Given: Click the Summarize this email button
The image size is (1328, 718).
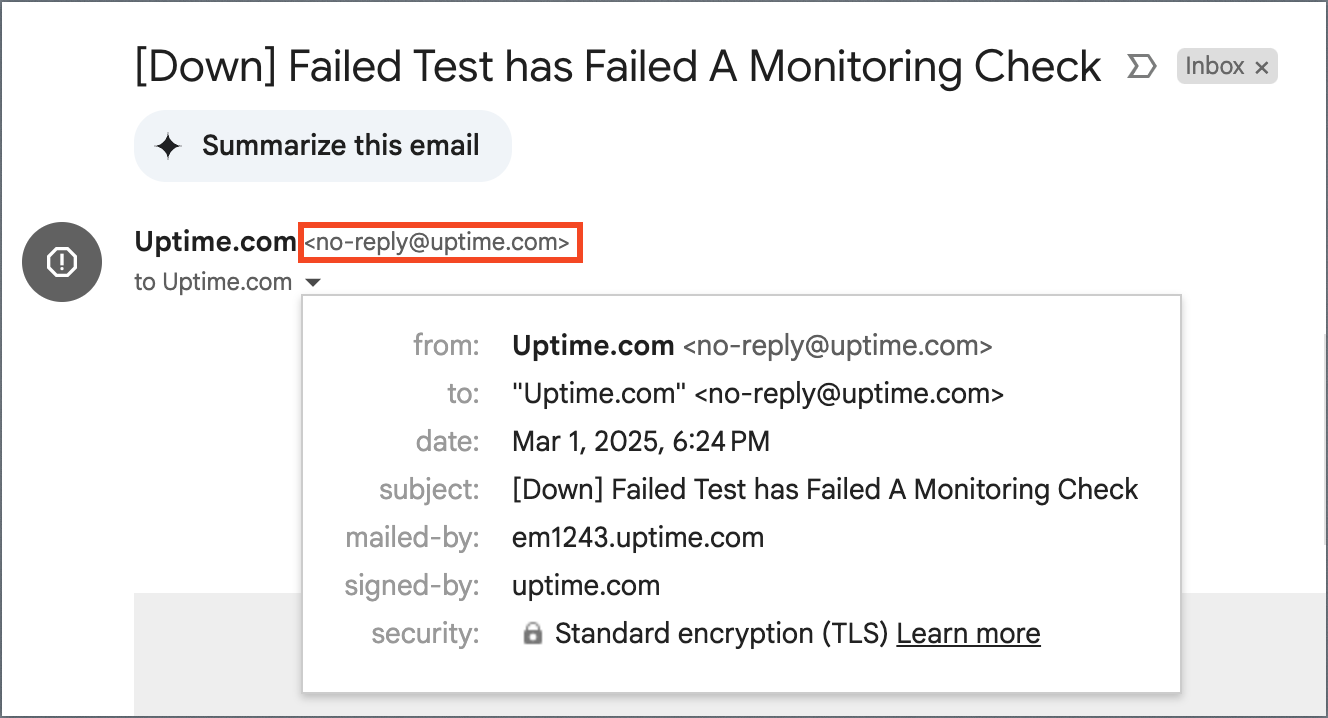Looking at the screenshot, I should (x=323, y=146).
